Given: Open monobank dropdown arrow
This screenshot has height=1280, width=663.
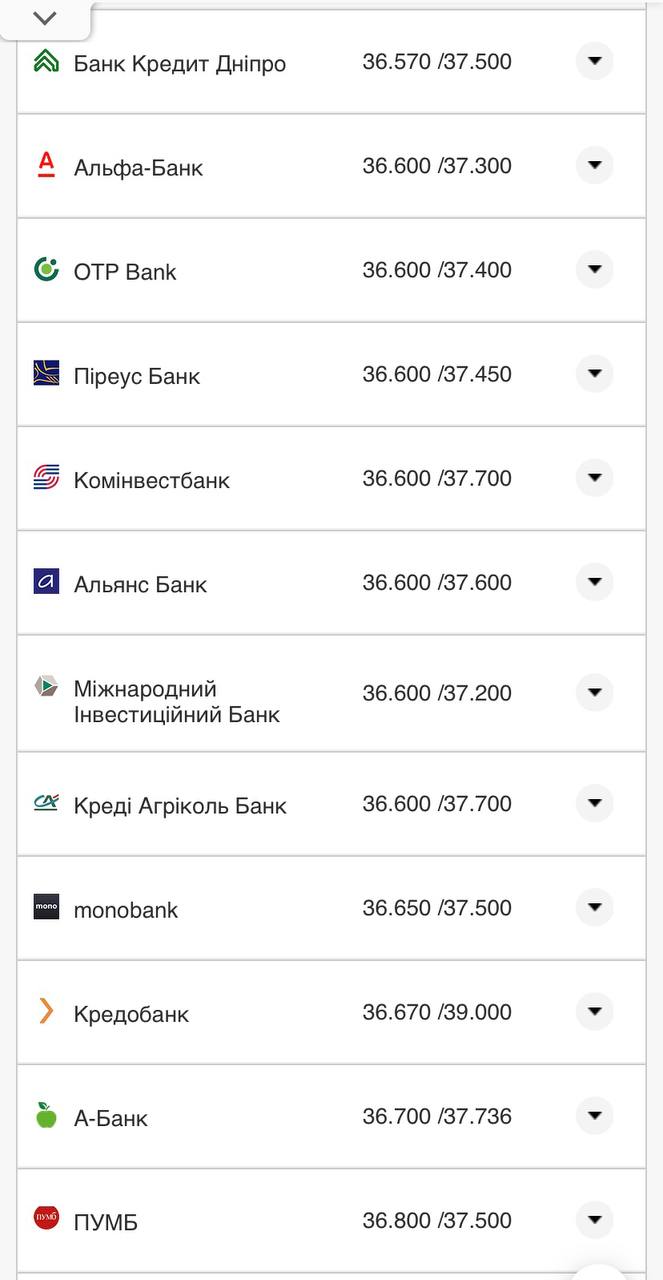Looking at the screenshot, I should (594, 908).
